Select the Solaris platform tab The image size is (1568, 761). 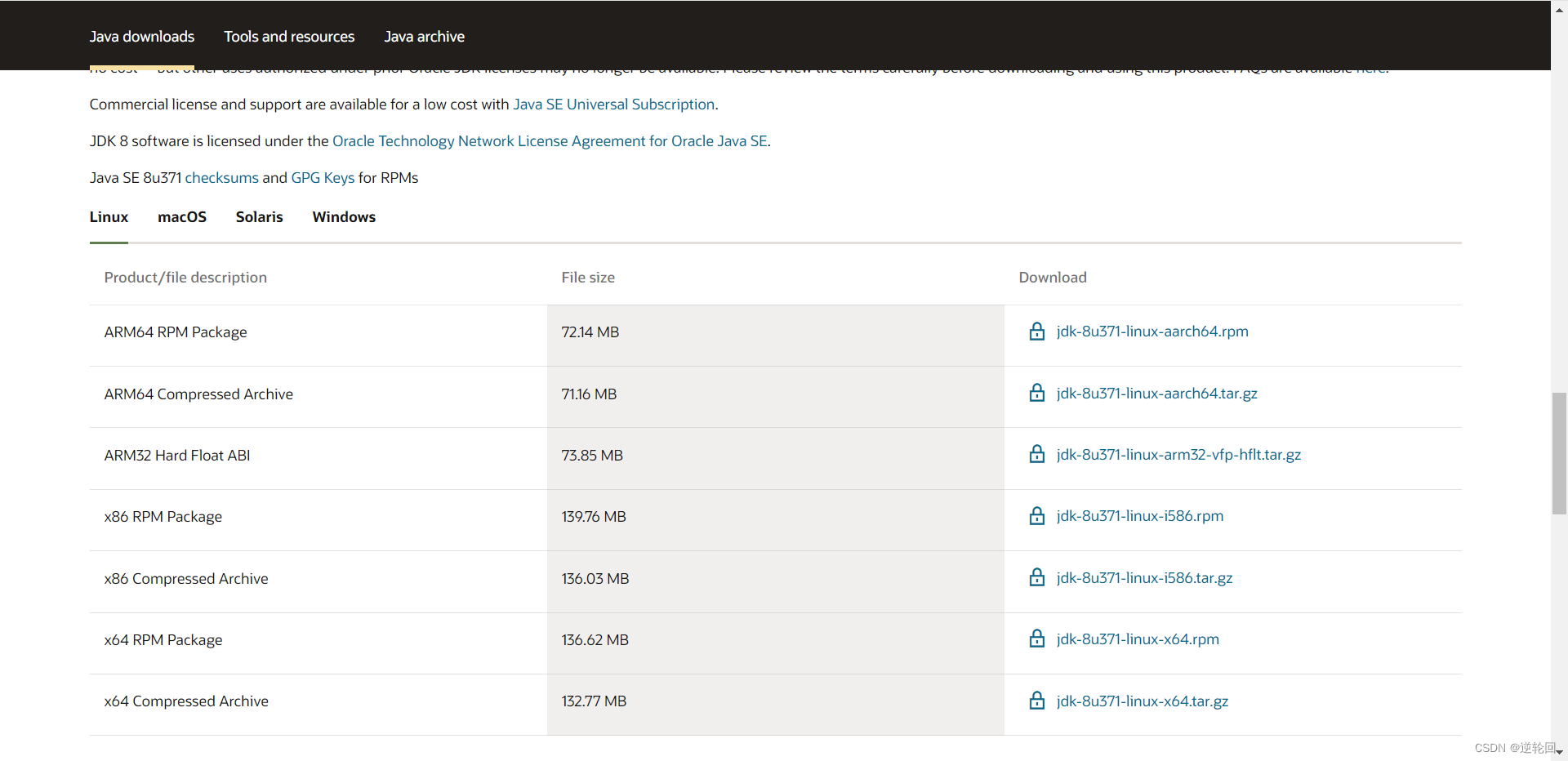[x=259, y=217]
